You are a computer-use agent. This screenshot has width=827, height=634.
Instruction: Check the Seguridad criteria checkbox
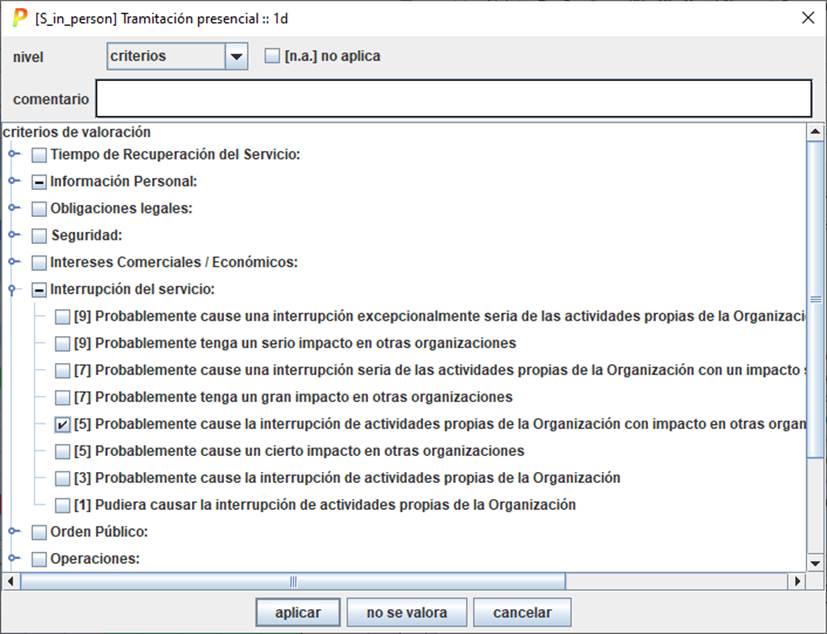[x=39, y=236]
